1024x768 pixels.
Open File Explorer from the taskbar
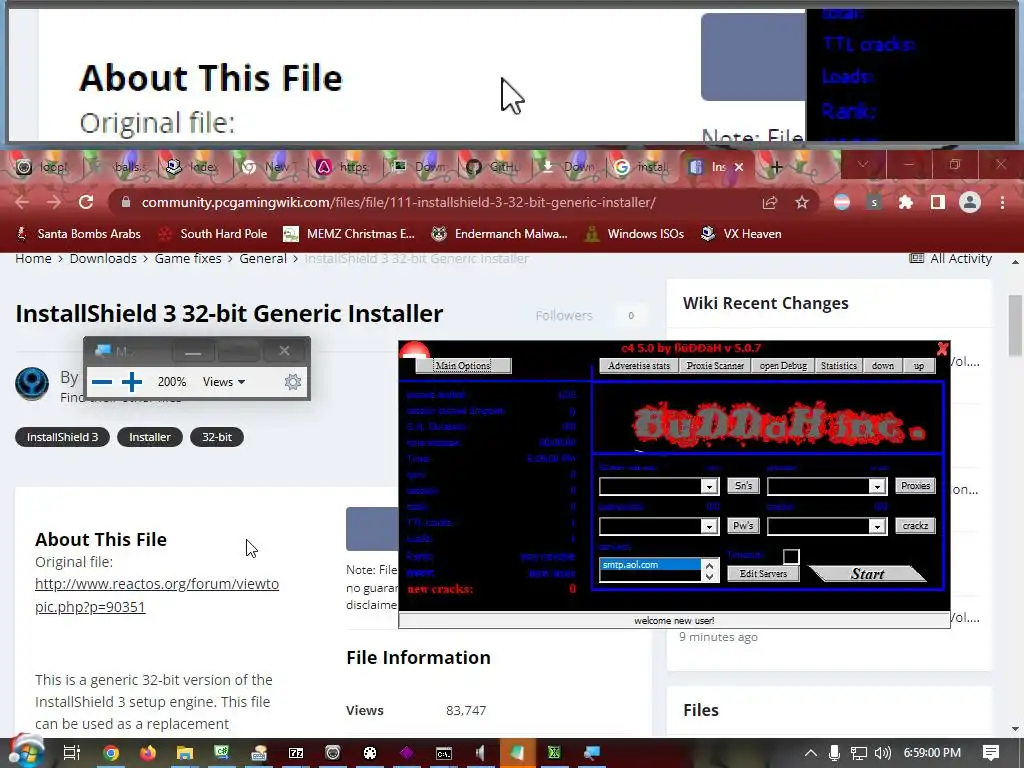tap(185, 753)
